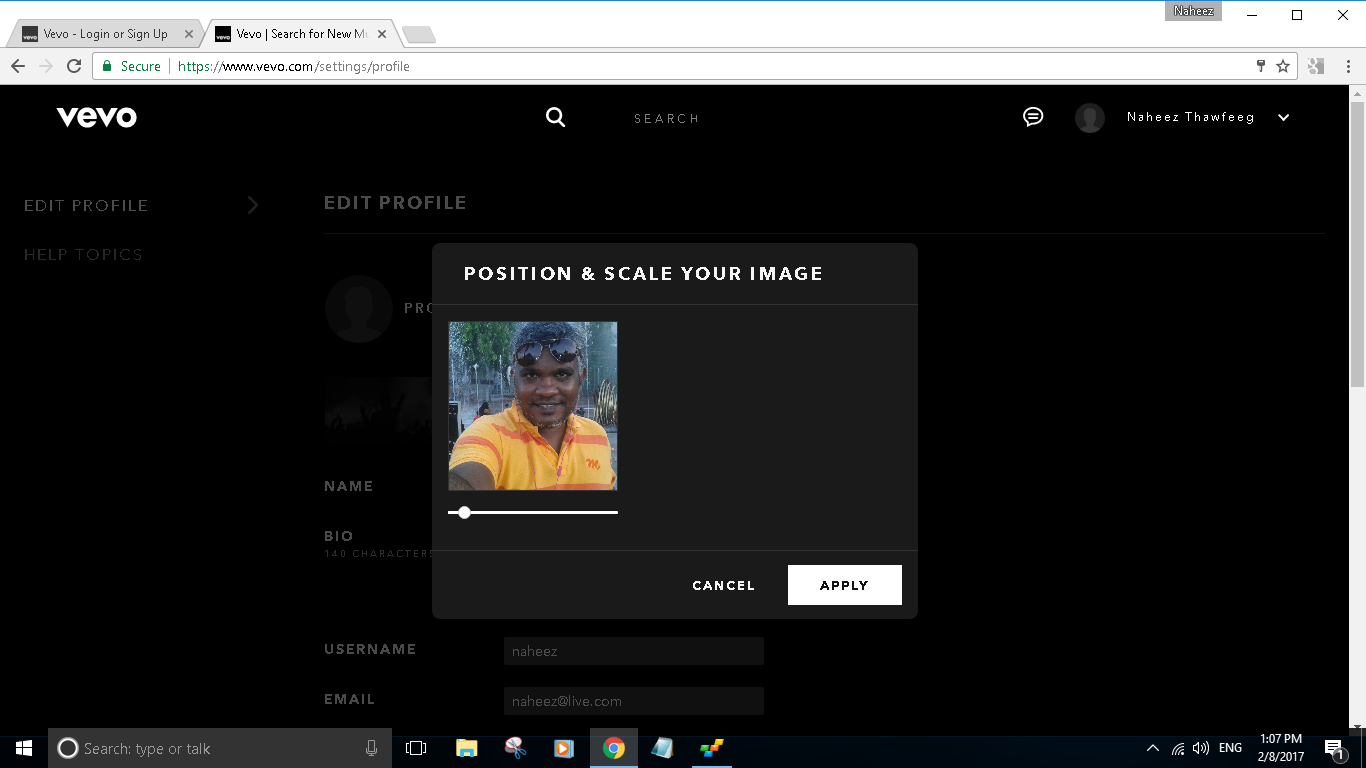Screen dimensions: 1366x768
Task: Click the profile photo crop preview
Action: (533, 406)
